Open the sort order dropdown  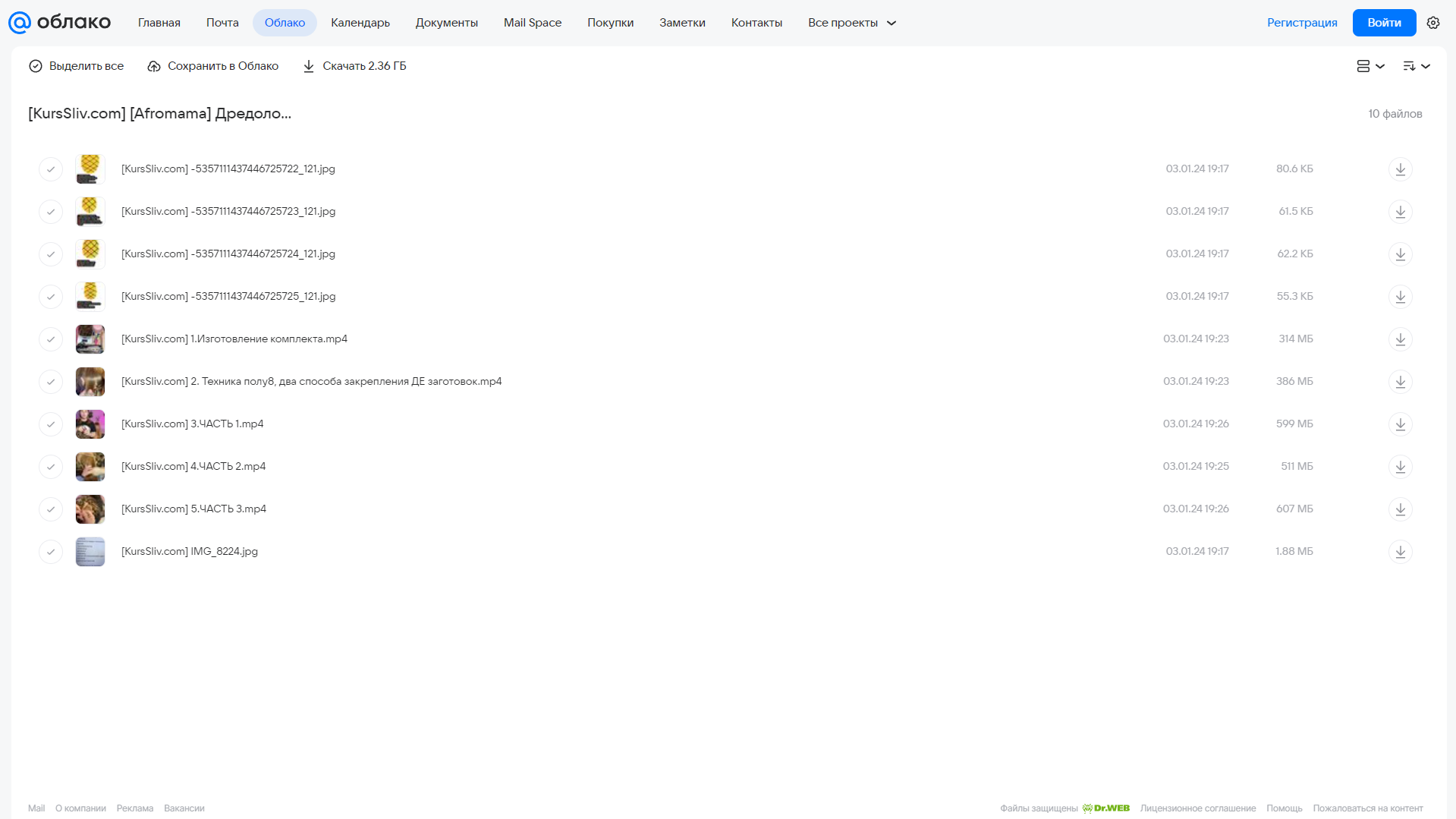[1417, 66]
